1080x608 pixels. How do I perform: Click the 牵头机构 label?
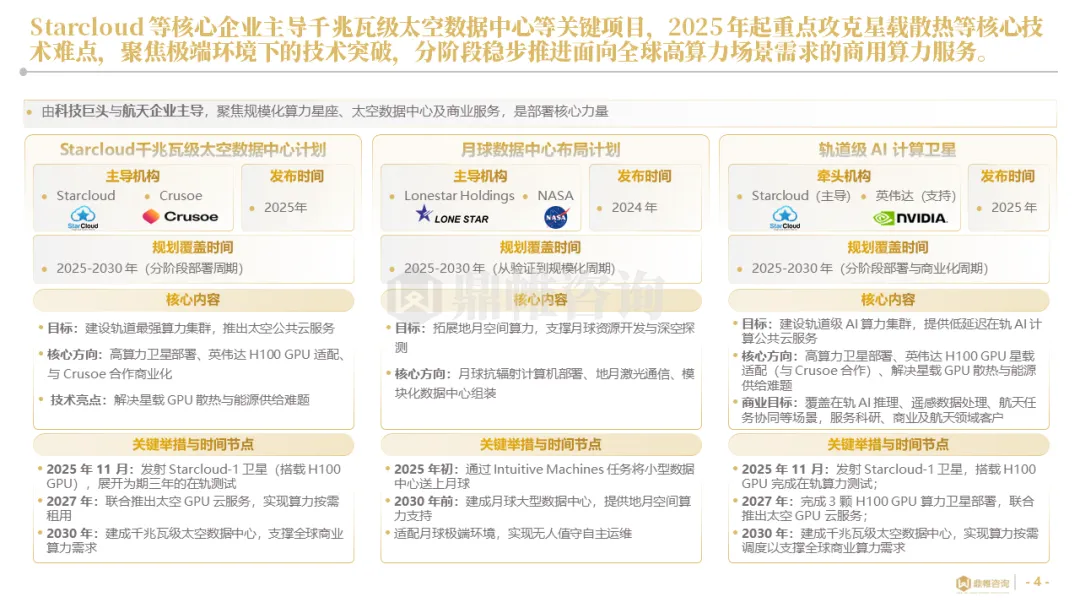click(844, 176)
